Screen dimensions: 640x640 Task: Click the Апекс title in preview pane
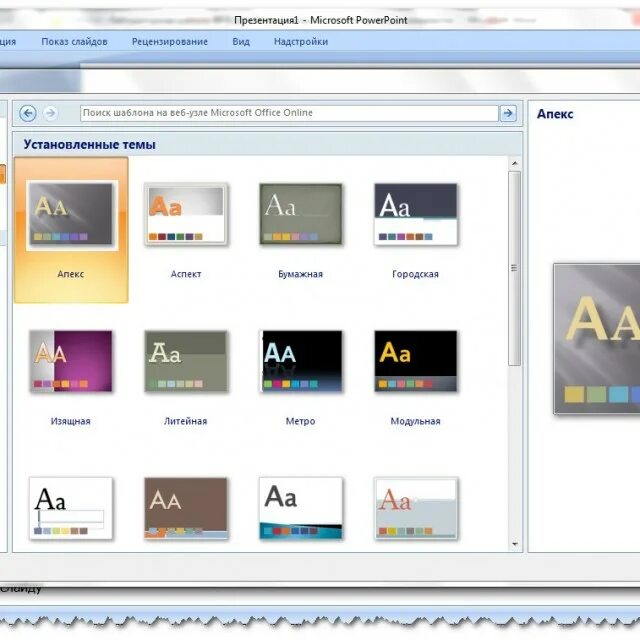(x=555, y=114)
